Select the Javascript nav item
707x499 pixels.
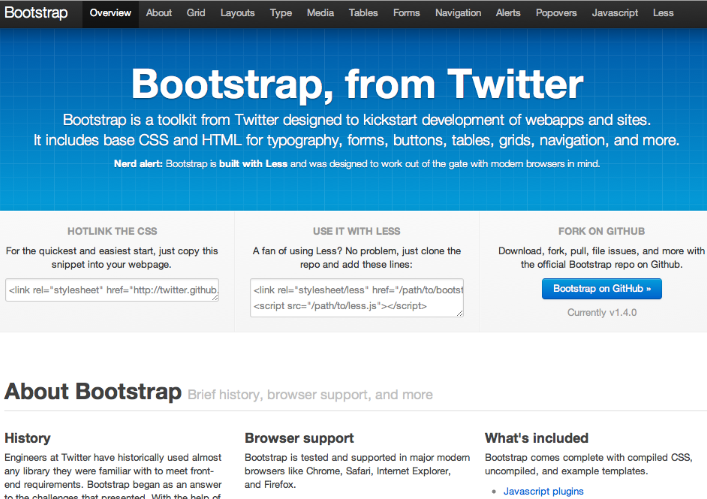[x=615, y=13]
